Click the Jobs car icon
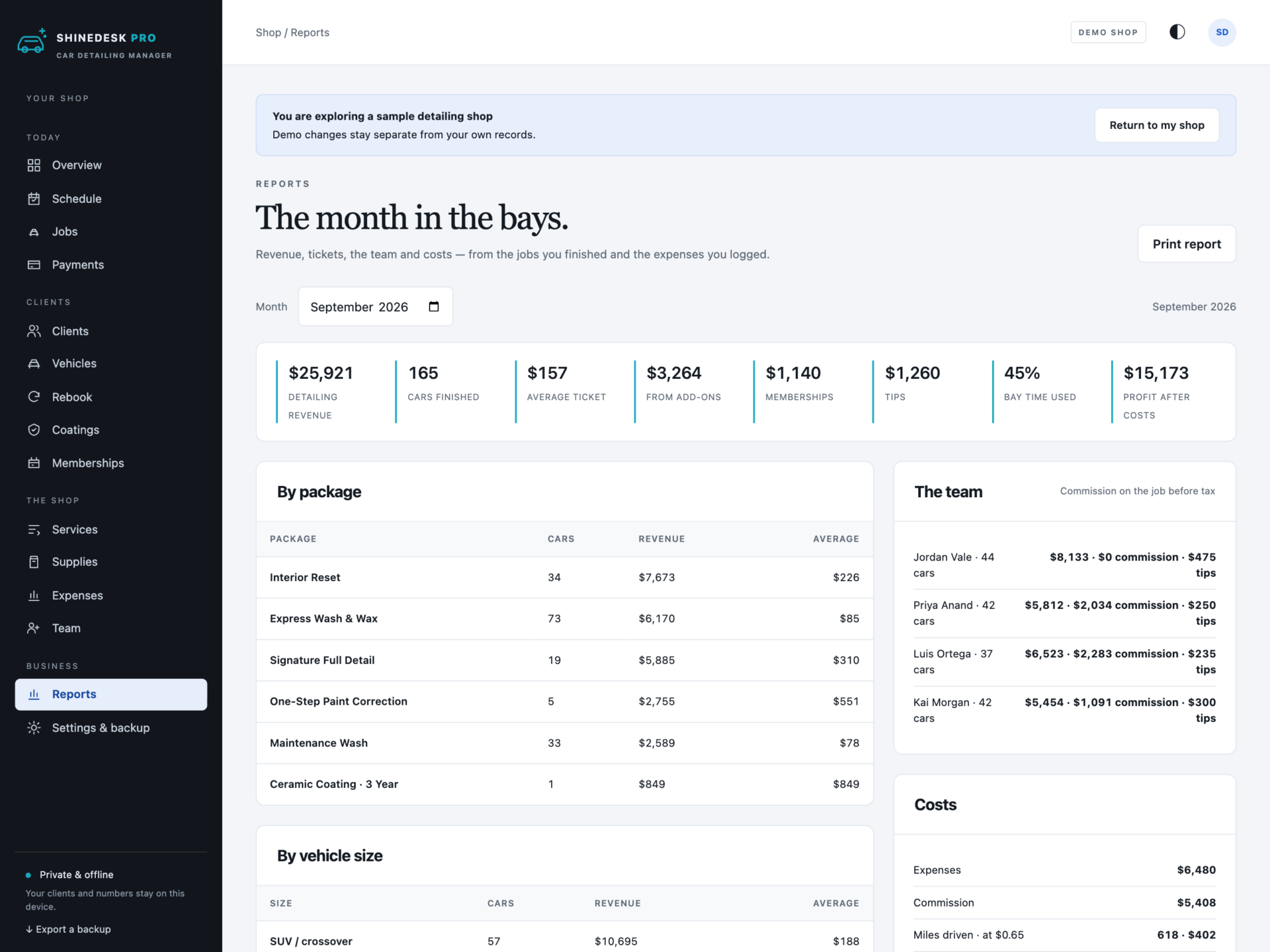Image resolution: width=1270 pixels, height=952 pixels. pos(34,232)
